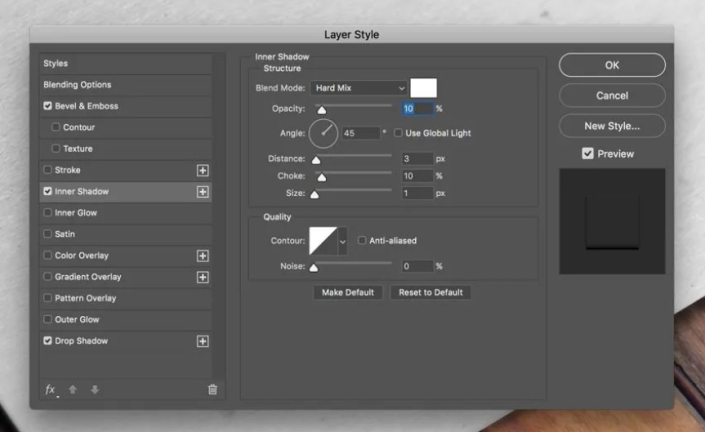Enable the Inner Glow checkbox
705x432 pixels.
coord(48,212)
